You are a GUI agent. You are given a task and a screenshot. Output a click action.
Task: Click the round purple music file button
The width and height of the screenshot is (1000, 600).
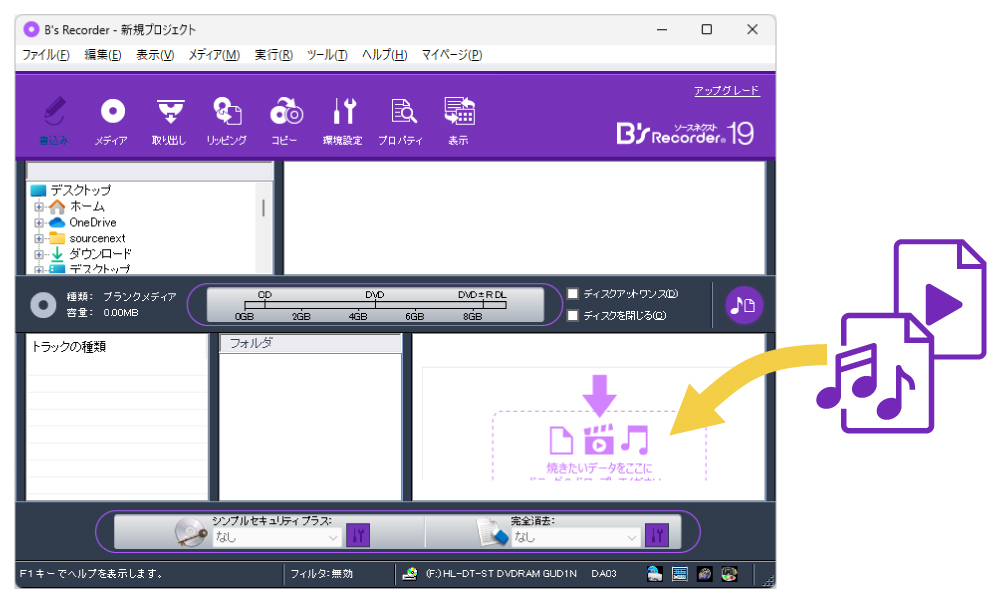tap(744, 305)
